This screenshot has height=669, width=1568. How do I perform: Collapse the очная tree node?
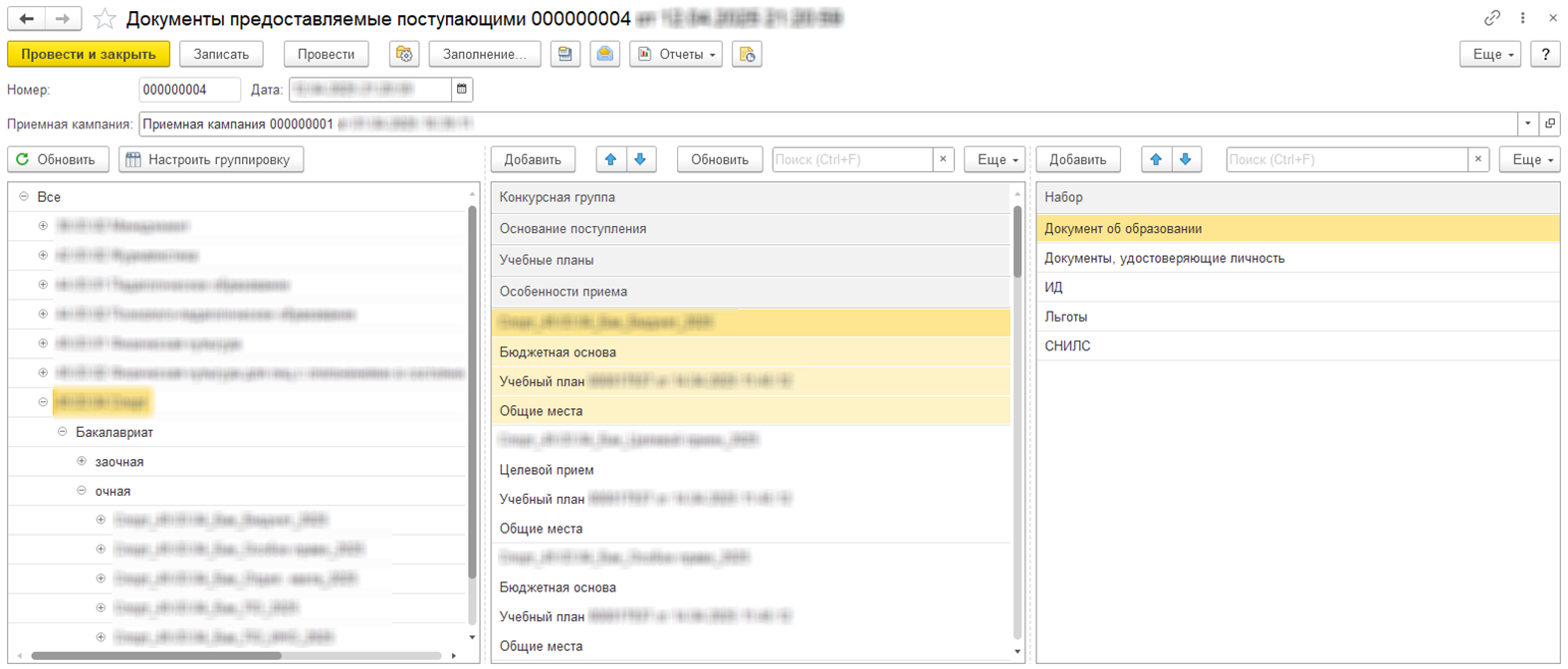tap(82, 491)
